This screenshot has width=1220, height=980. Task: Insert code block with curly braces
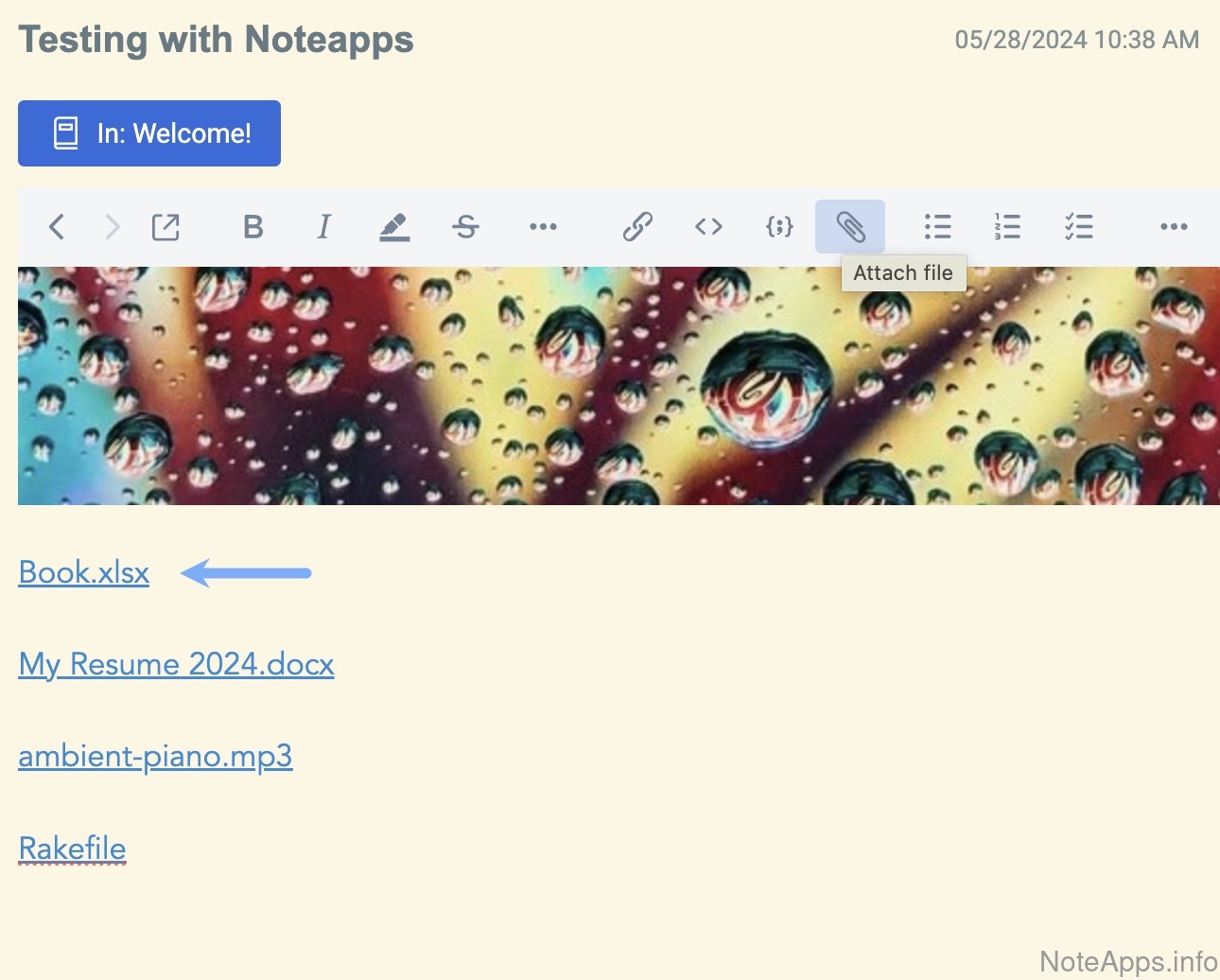pos(779,227)
